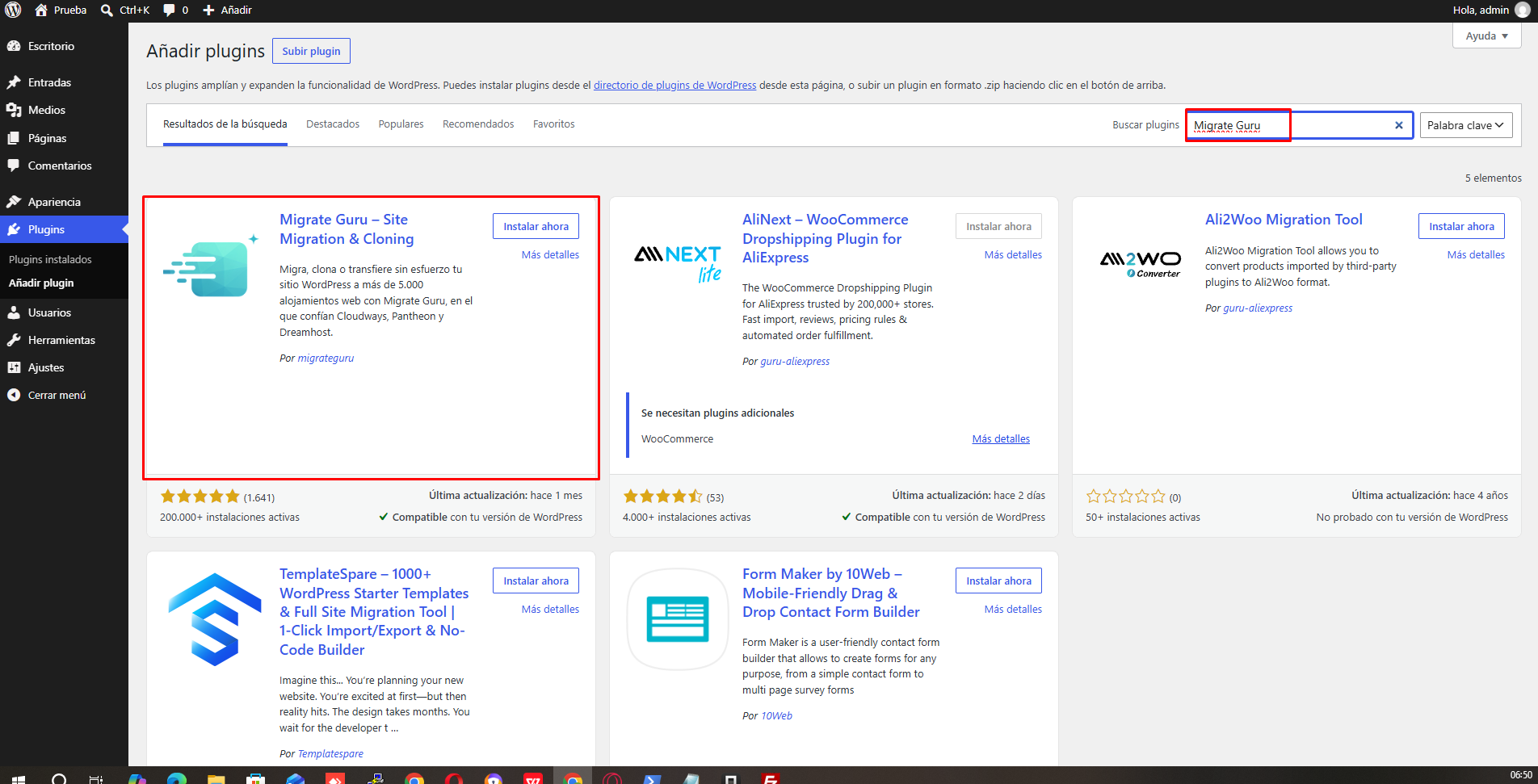Open Comentarios in sidebar
Viewport: 1538px width, 784px height.
pyautogui.click(x=64, y=166)
